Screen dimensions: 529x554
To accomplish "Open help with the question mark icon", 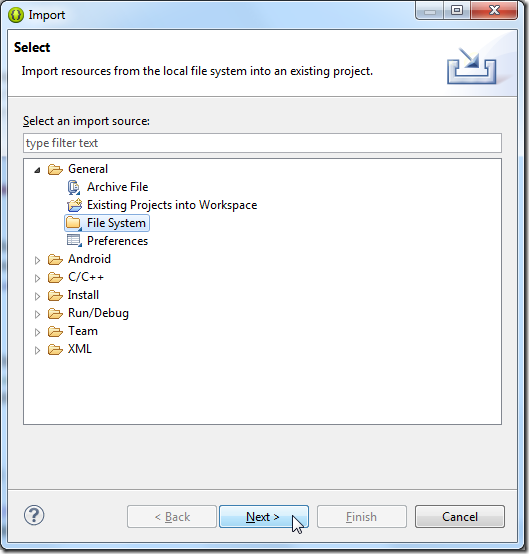I will pyautogui.click(x=34, y=515).
